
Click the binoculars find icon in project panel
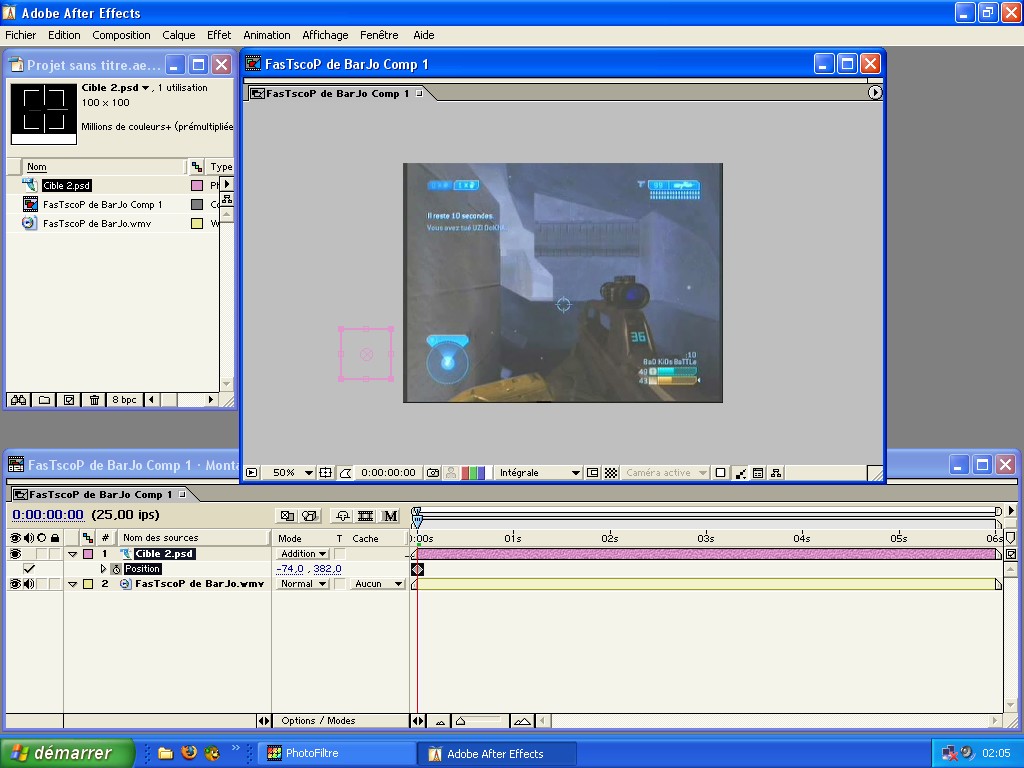(18, 400)
